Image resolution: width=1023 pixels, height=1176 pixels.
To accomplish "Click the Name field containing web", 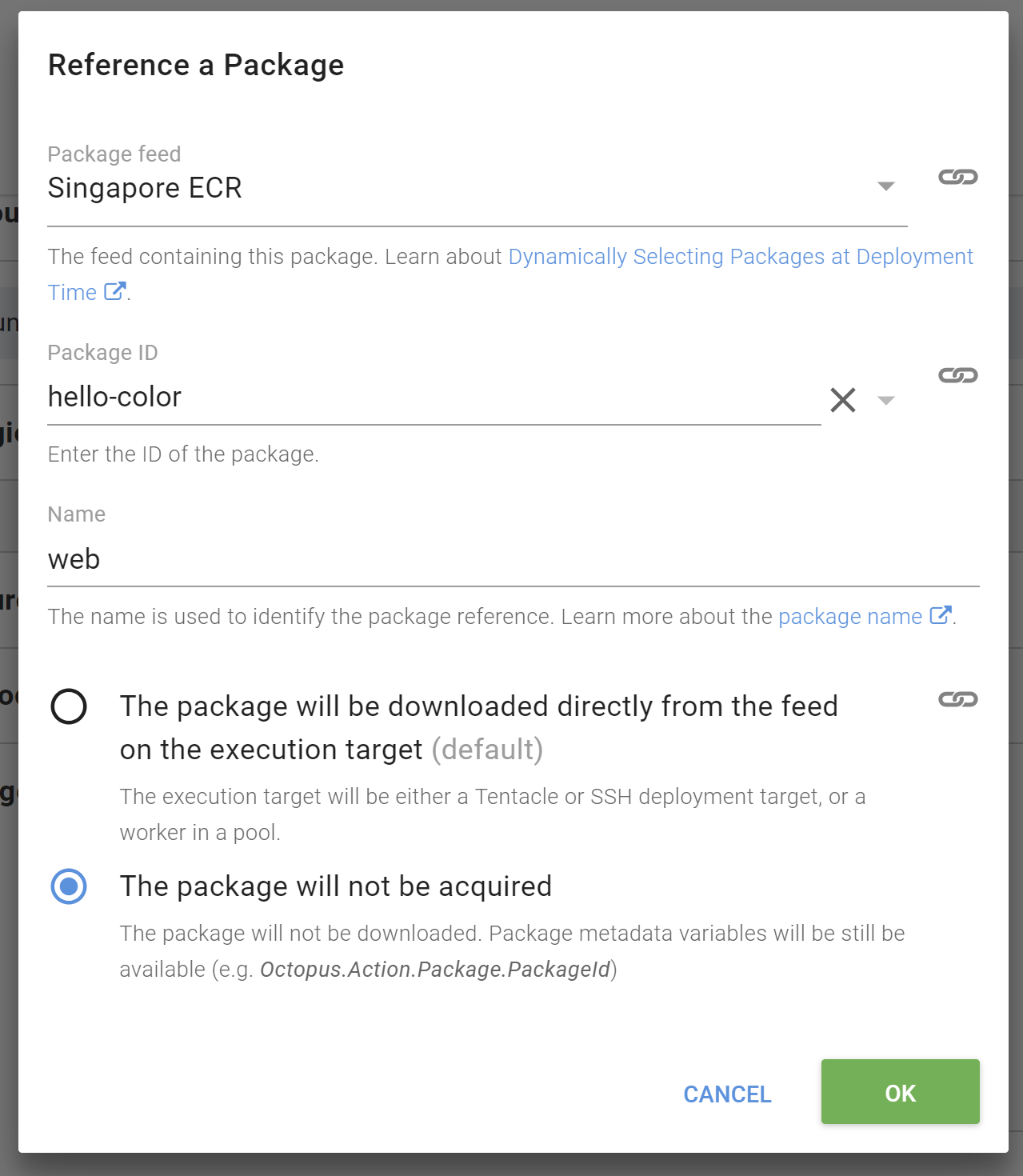I will (320, 558).
